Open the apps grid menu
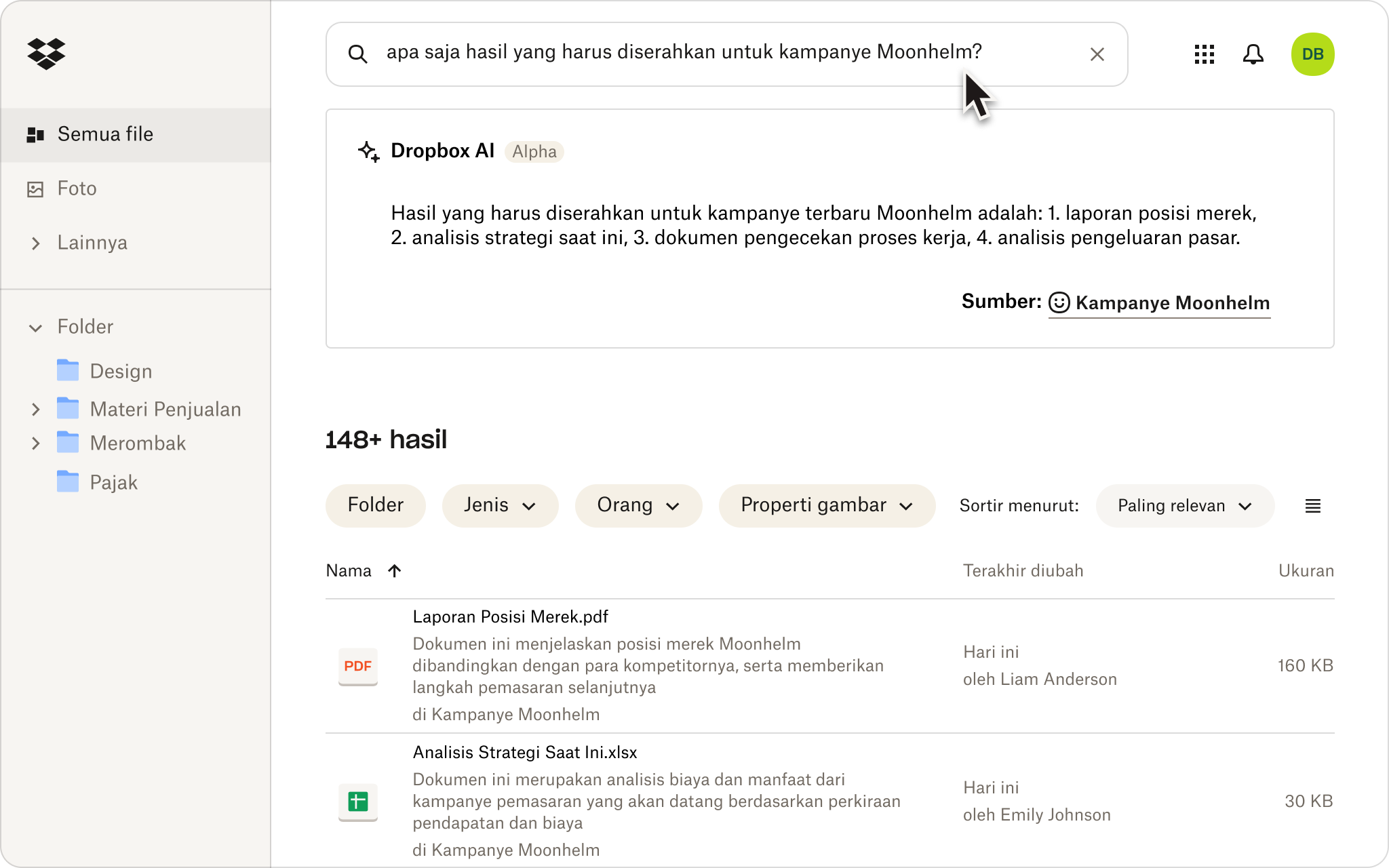The image size is (1389, 868). (x=1204, y=54)
